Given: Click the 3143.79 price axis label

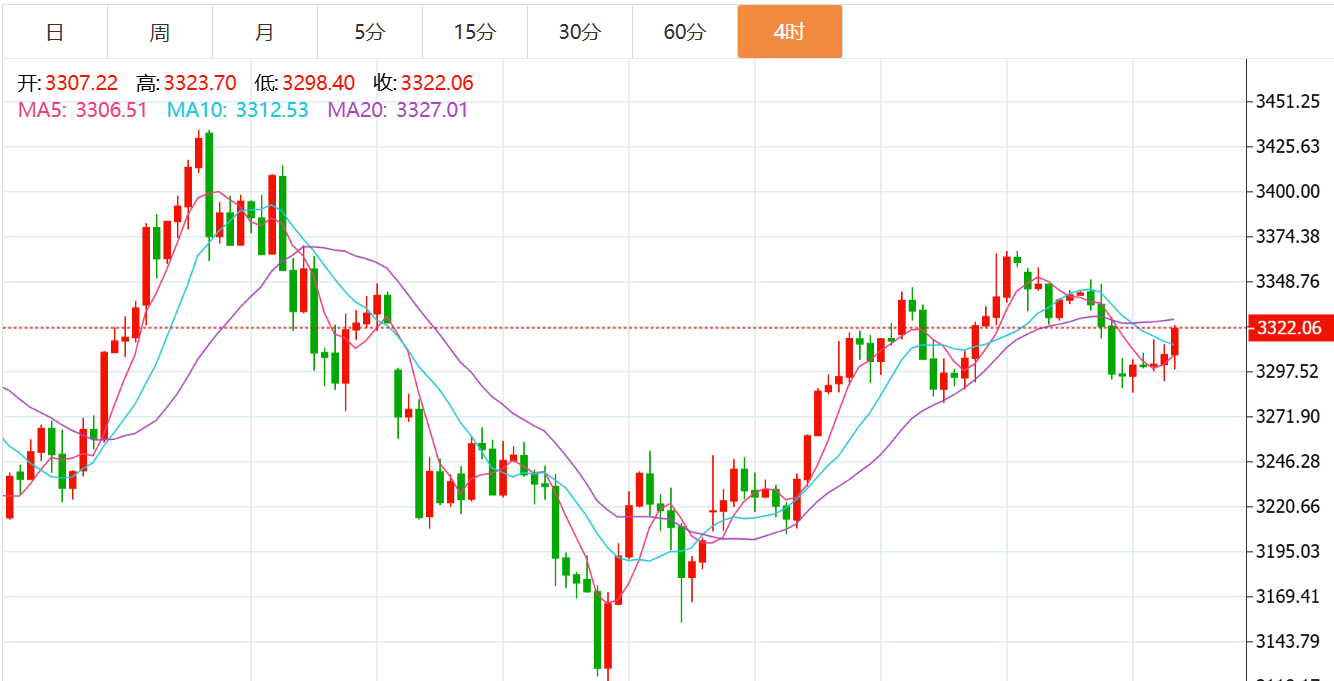Looking at the screenshot, I should (x=1289, y=641).
